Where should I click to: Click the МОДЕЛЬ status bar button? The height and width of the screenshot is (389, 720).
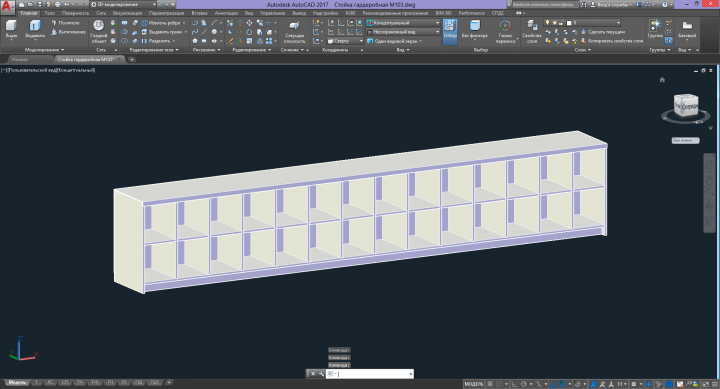point(473,384)
